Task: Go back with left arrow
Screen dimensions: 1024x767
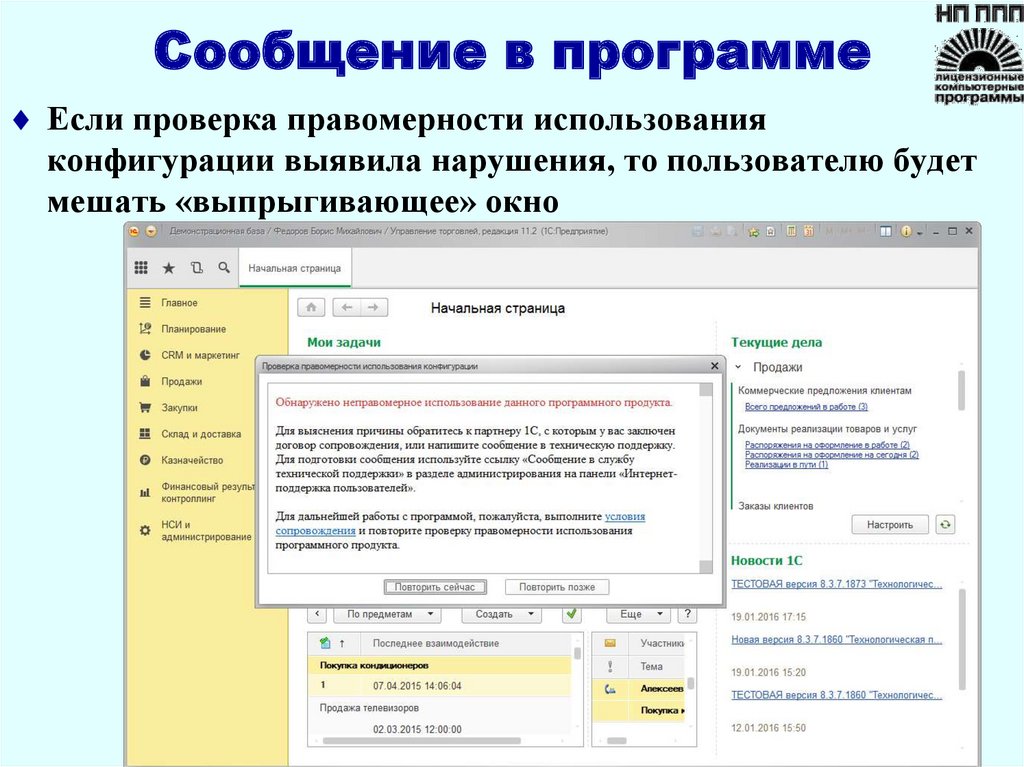Action: (x=347, y=307)
